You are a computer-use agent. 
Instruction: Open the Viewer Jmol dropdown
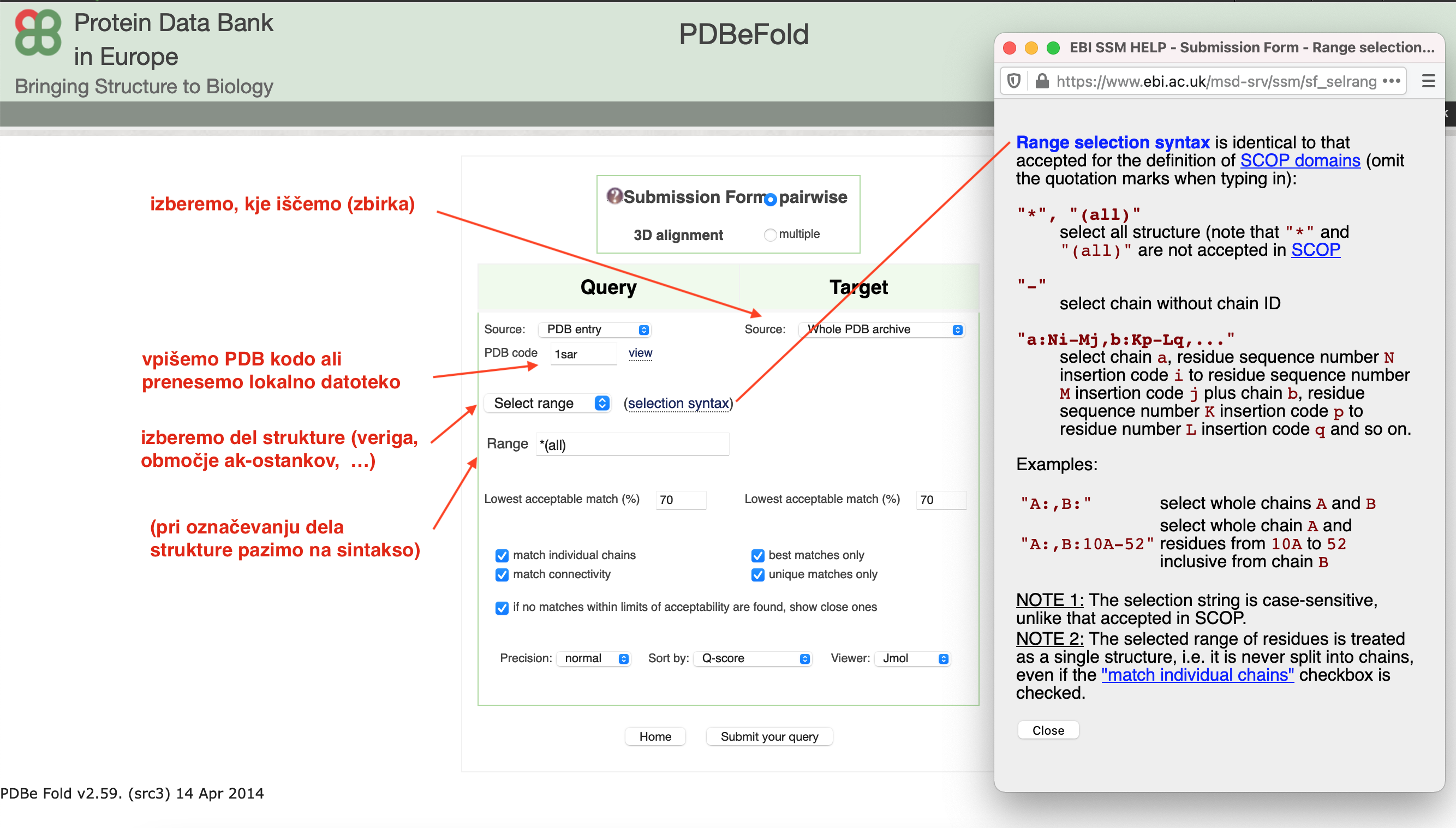[912, 658]
